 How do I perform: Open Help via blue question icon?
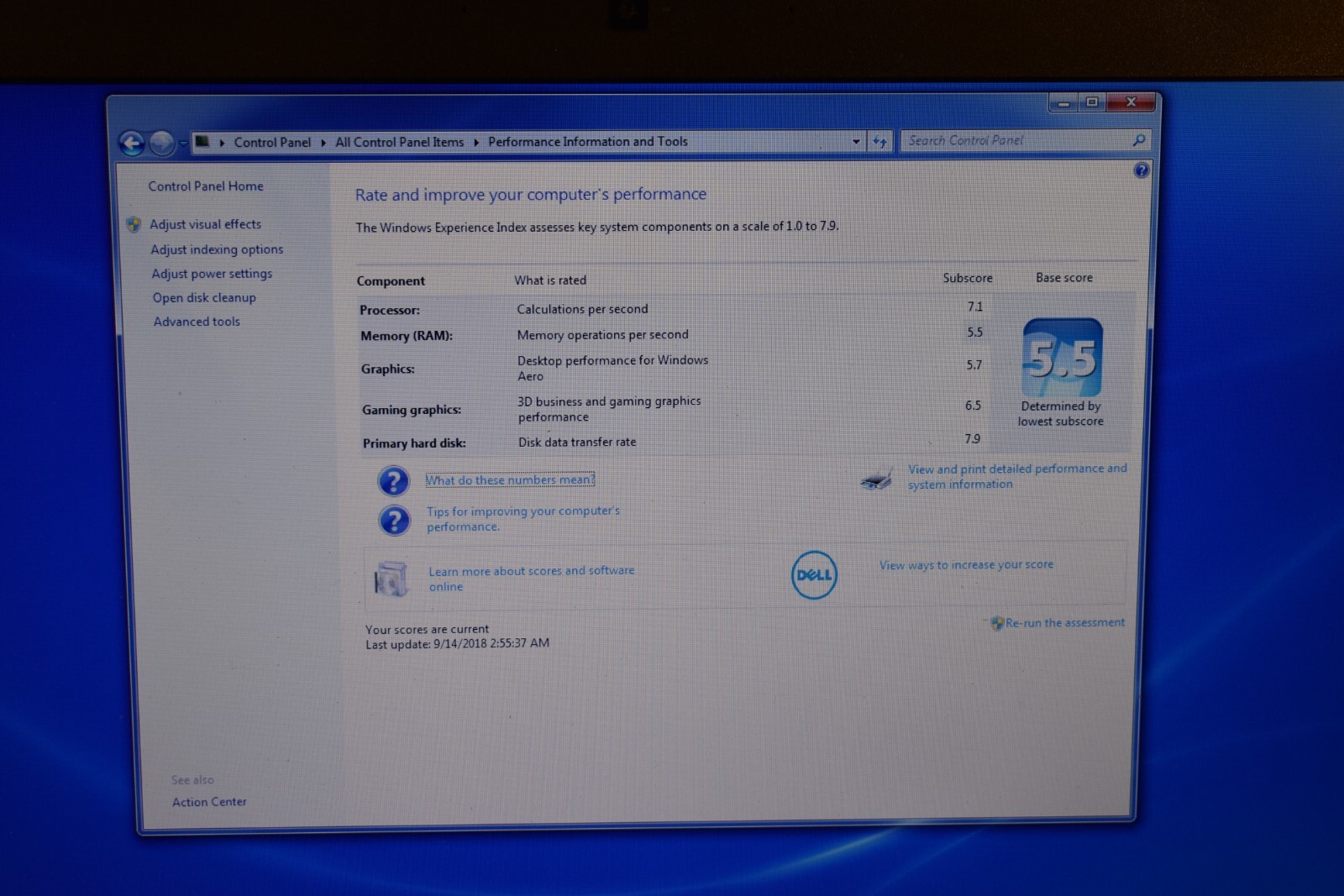pos(1141,170)
